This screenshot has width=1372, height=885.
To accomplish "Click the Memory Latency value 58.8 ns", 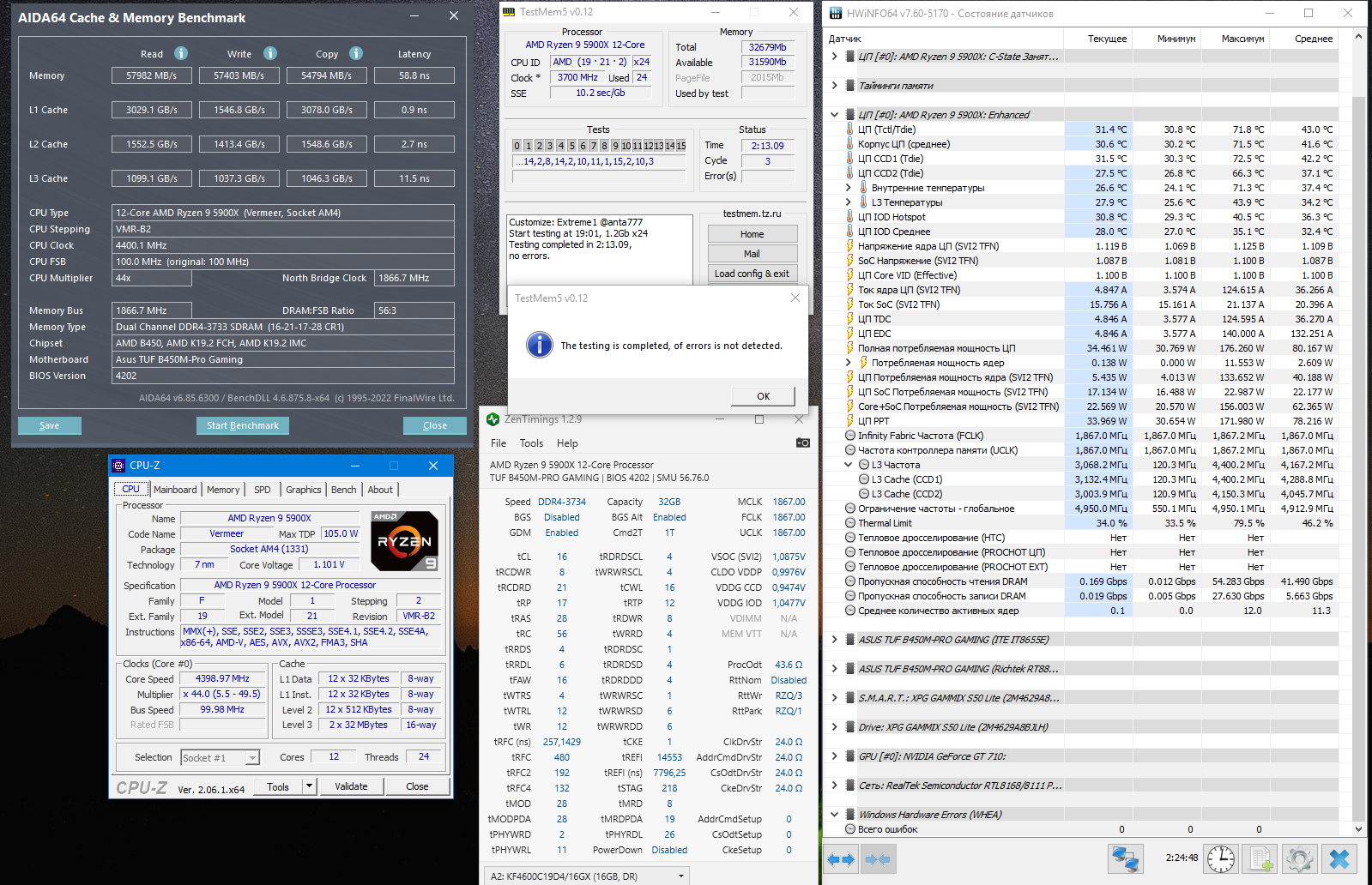I will point(414,75).
